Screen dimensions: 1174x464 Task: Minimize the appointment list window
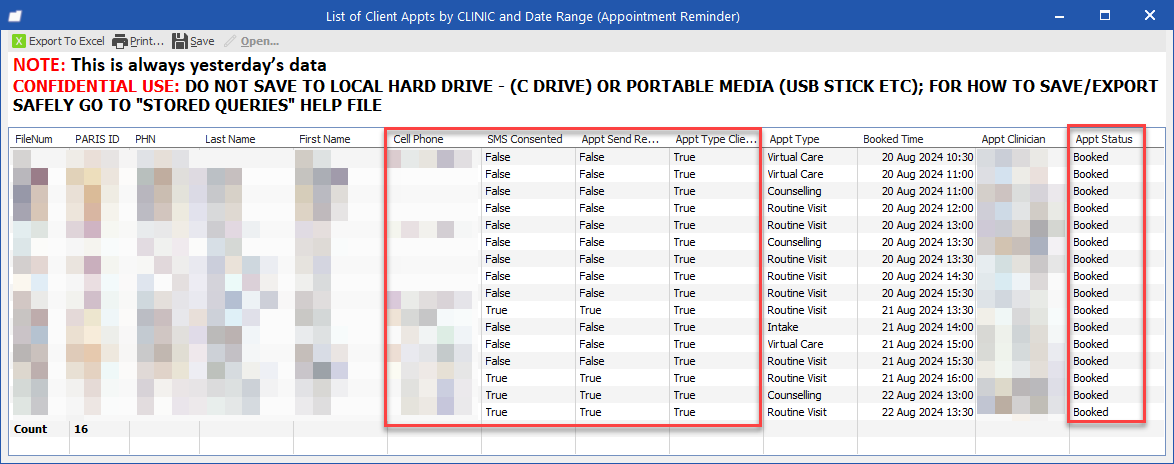tap(1058, 15)
